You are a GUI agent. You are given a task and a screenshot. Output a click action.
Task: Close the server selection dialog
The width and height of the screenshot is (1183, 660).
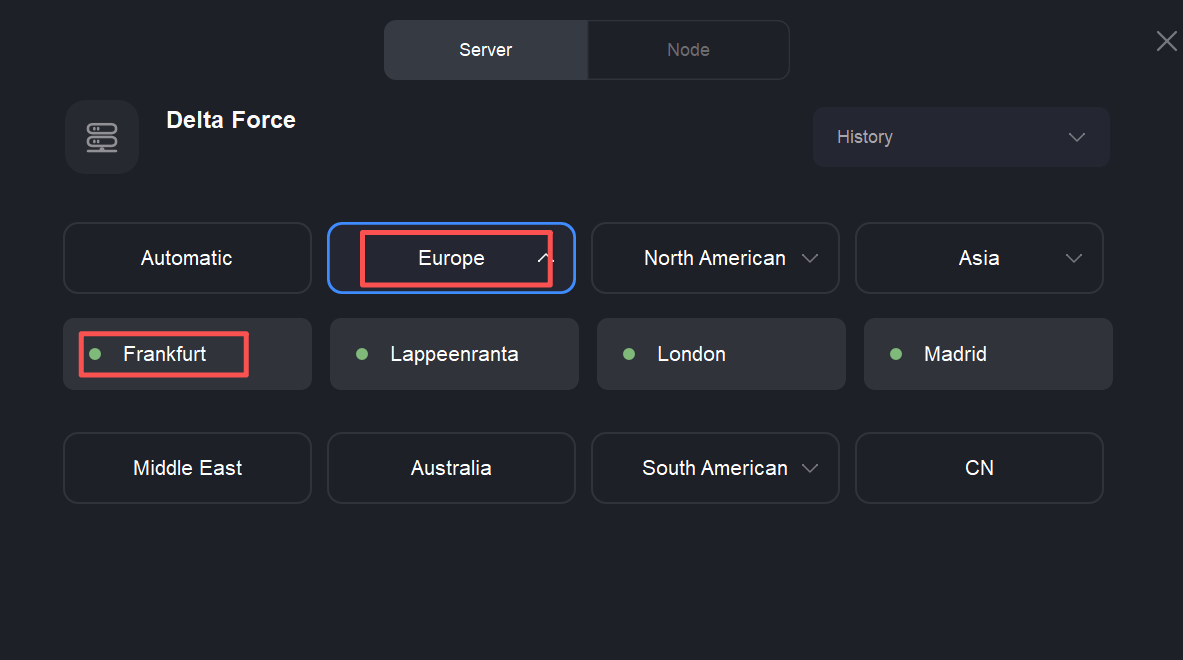click(x=1166, y=41)
